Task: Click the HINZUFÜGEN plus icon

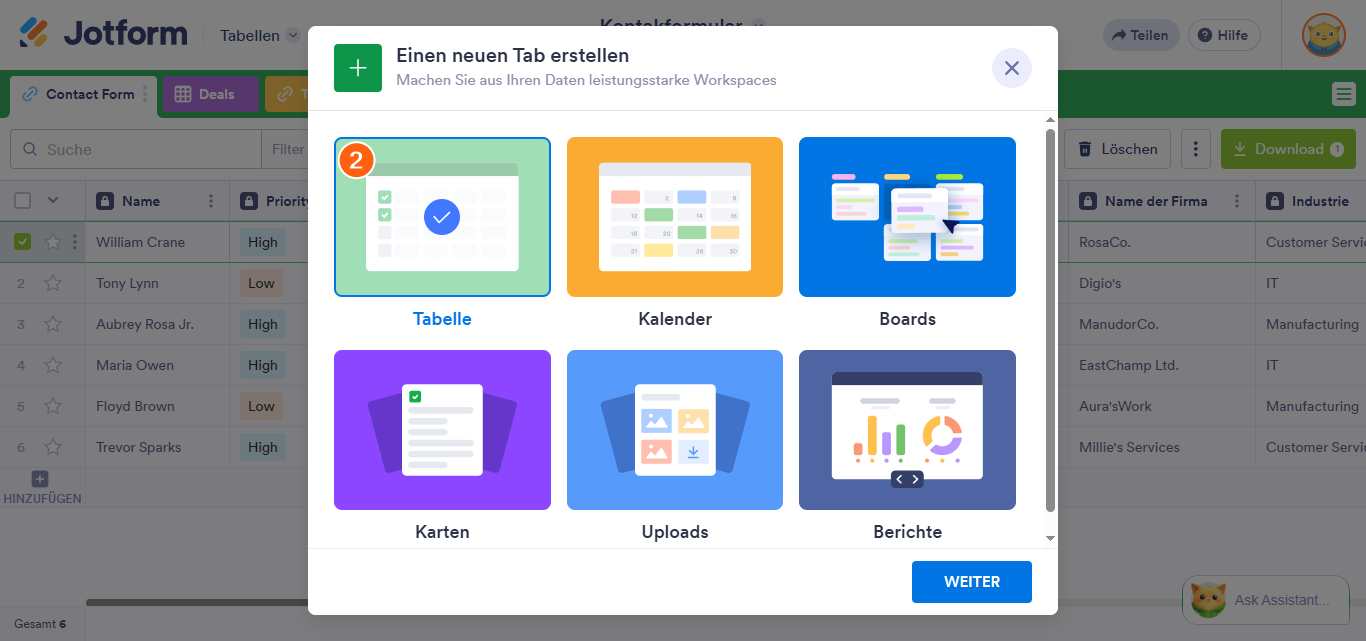Action: [39, 479]
